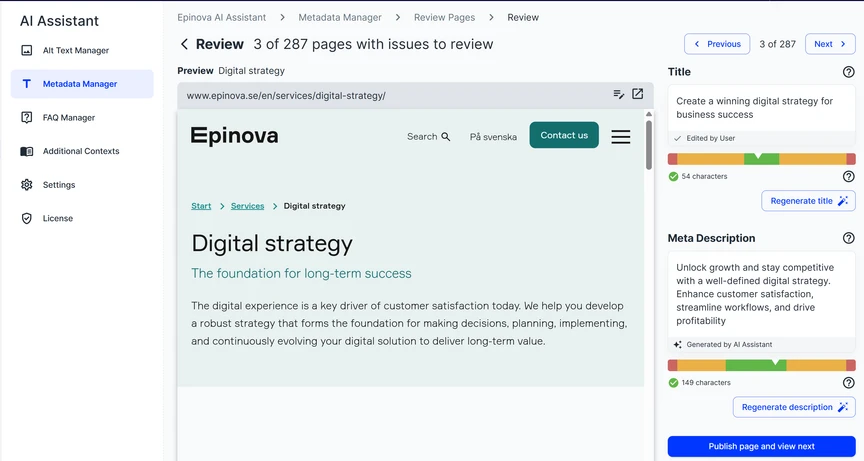
Task: Click Regenerate description button
Action: [794, 407]
